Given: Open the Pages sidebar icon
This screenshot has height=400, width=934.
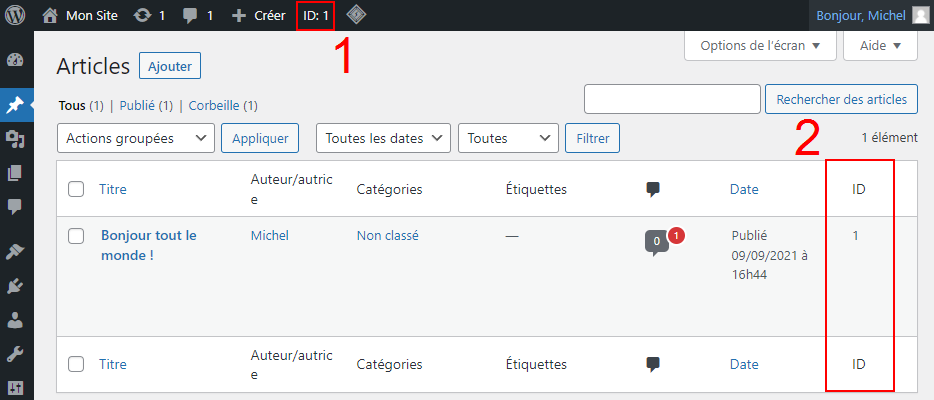Looking at the screenshot, I should 15,173.
